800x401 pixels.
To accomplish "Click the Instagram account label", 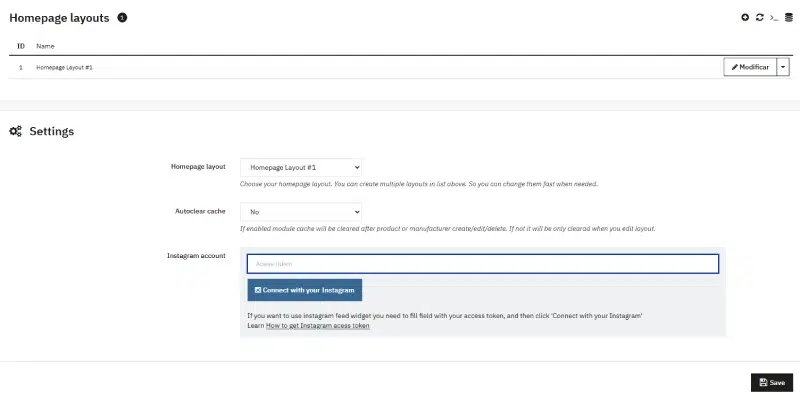I will pos(196,256).
